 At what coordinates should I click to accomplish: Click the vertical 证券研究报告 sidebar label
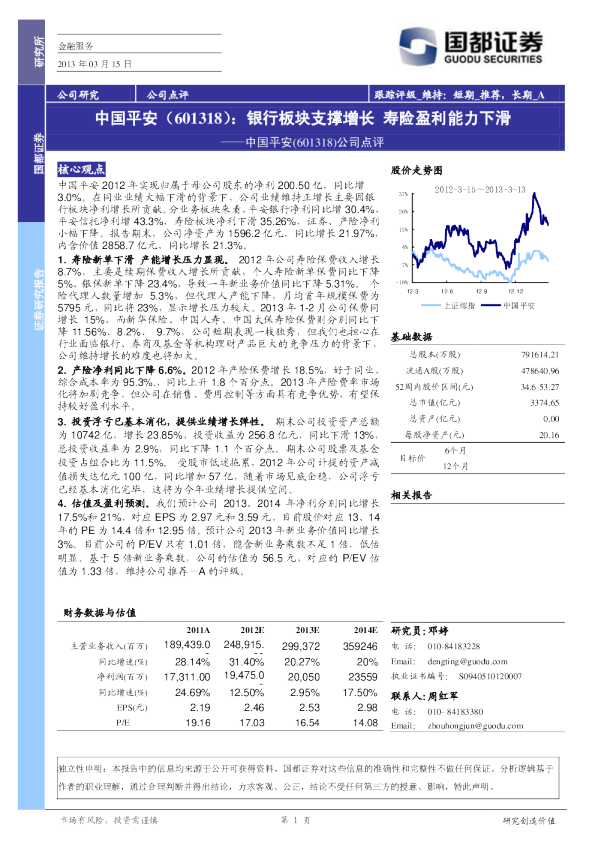coord(39,300)
